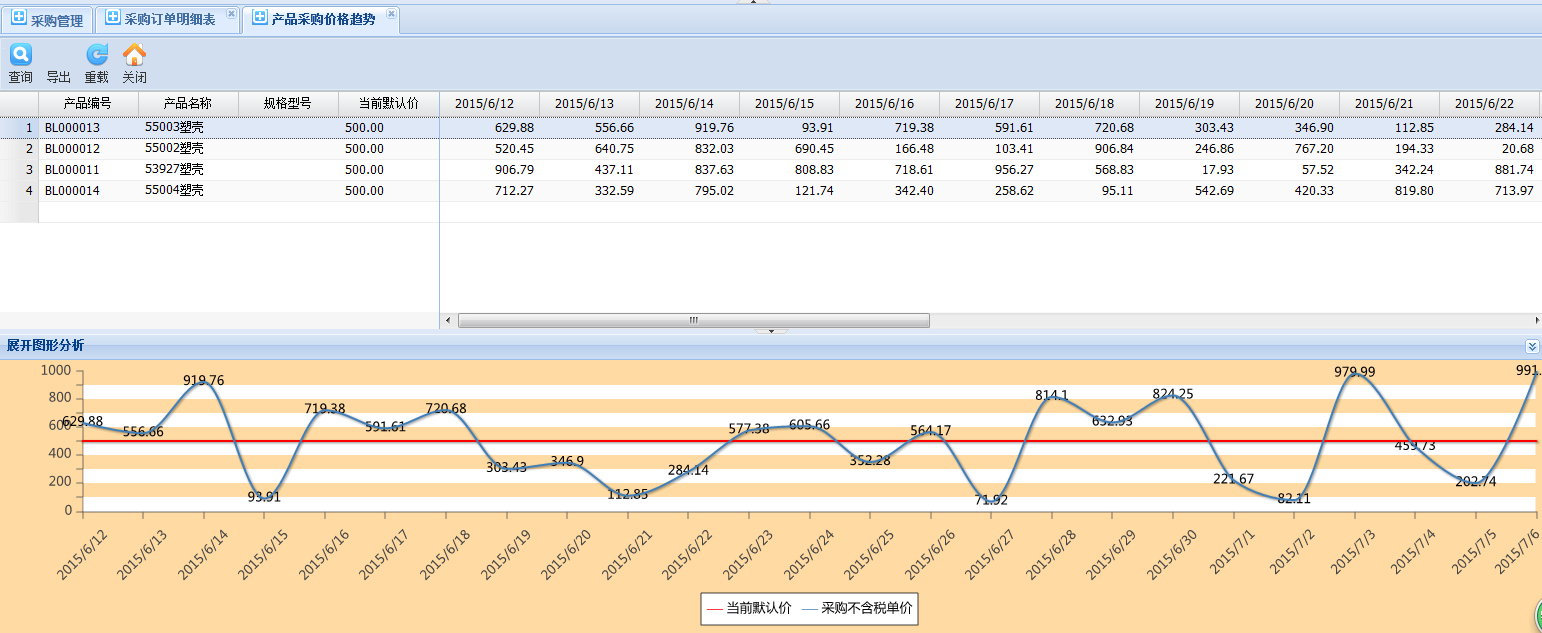Click the 查询 search icon
The image size is (1542, 633).
[20, 55]
